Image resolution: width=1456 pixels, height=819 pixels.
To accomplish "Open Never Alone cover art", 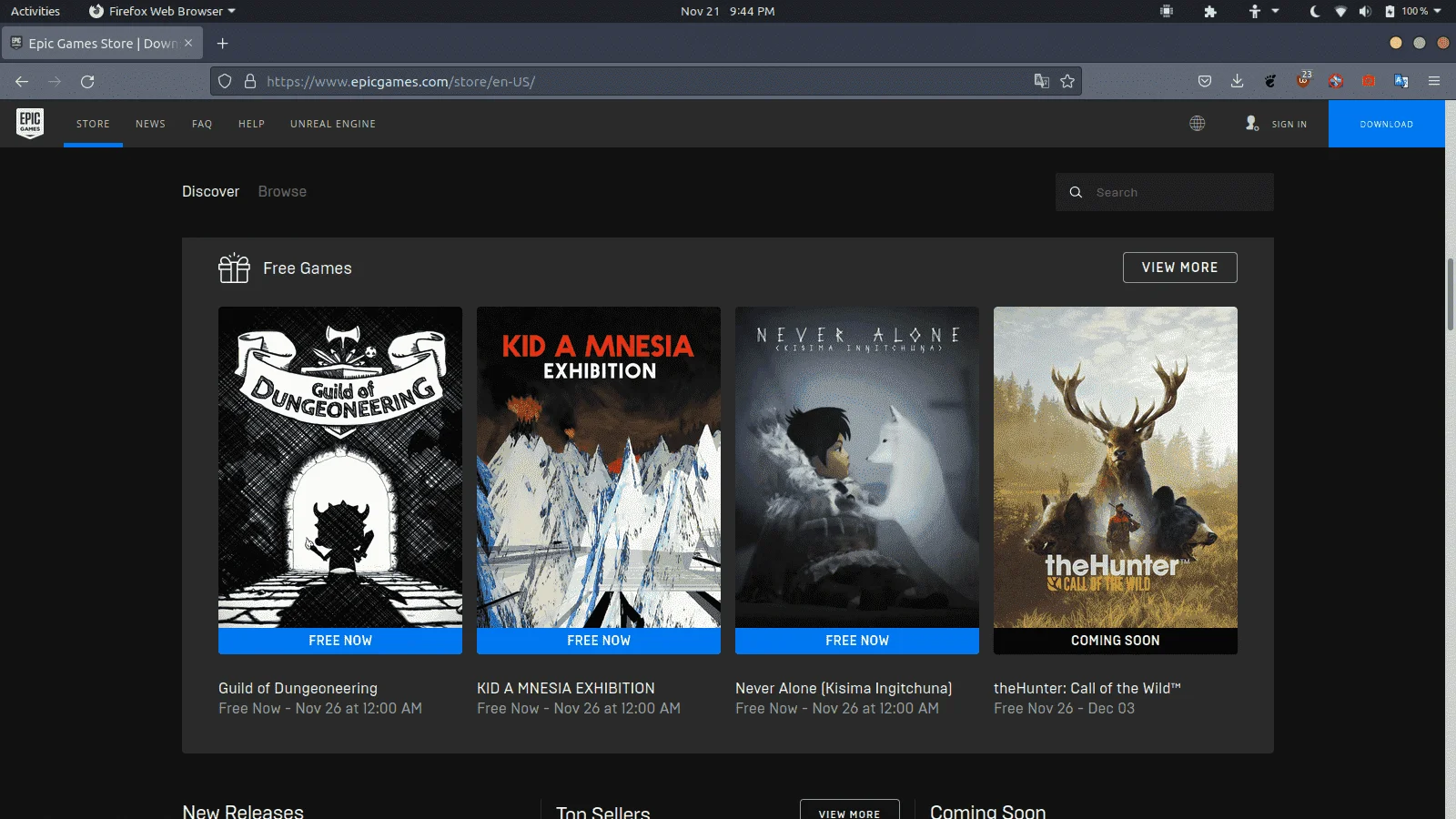I will tap(857, 467).
